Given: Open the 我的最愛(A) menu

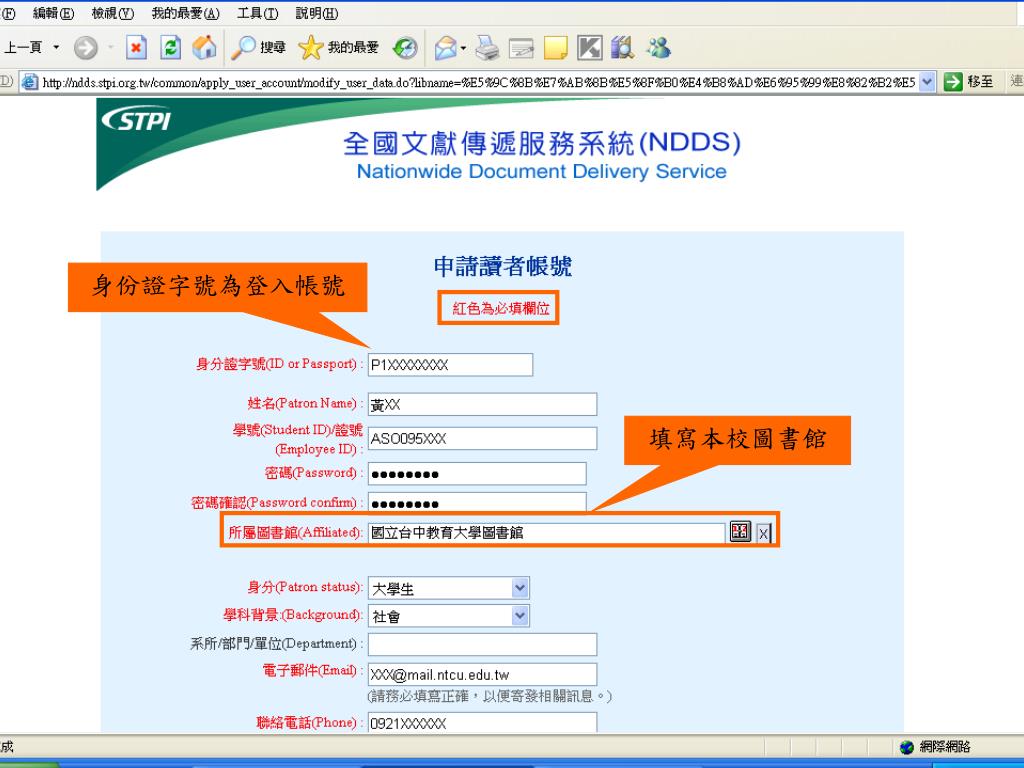Looking at the screenshot, I should pyautogui.click(x=185, y=13).
